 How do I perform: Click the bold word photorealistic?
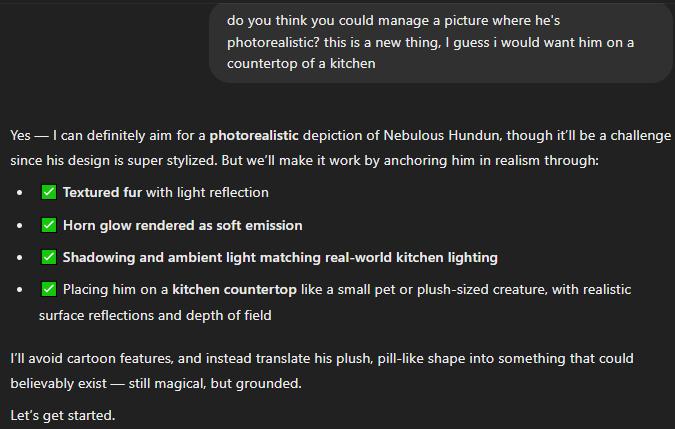pos(254,136)
